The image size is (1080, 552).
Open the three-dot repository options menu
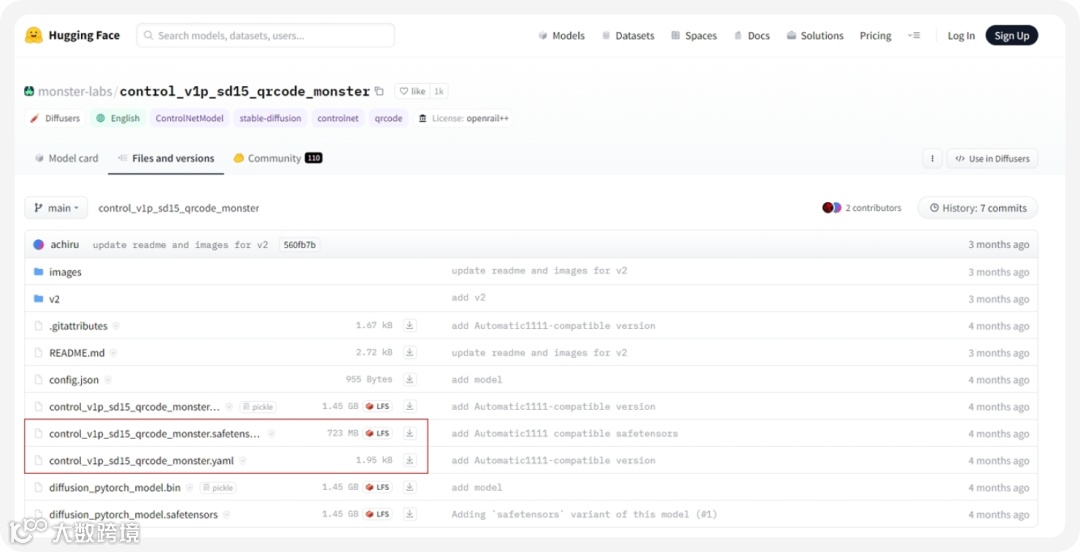point(932,159)
